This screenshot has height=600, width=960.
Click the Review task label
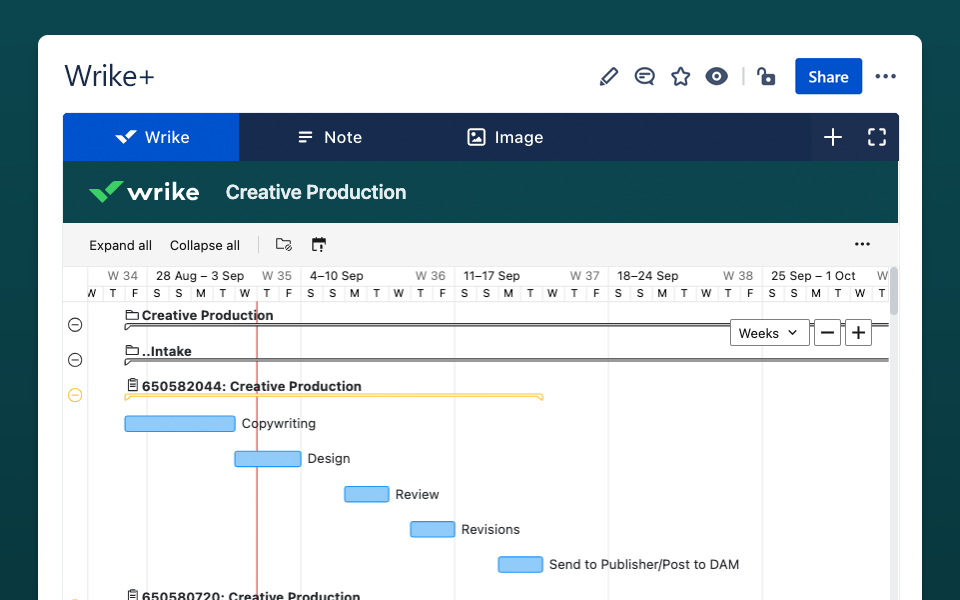417,494
